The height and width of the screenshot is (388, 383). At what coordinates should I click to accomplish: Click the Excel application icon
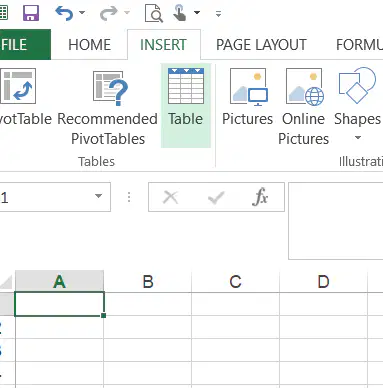pos(3,13)
